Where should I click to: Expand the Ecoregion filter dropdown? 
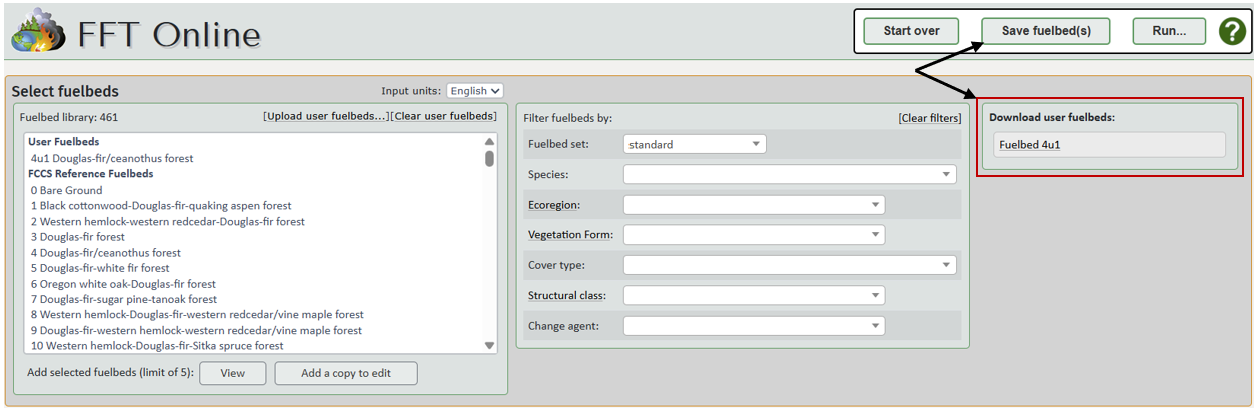[x=753, y=205]
